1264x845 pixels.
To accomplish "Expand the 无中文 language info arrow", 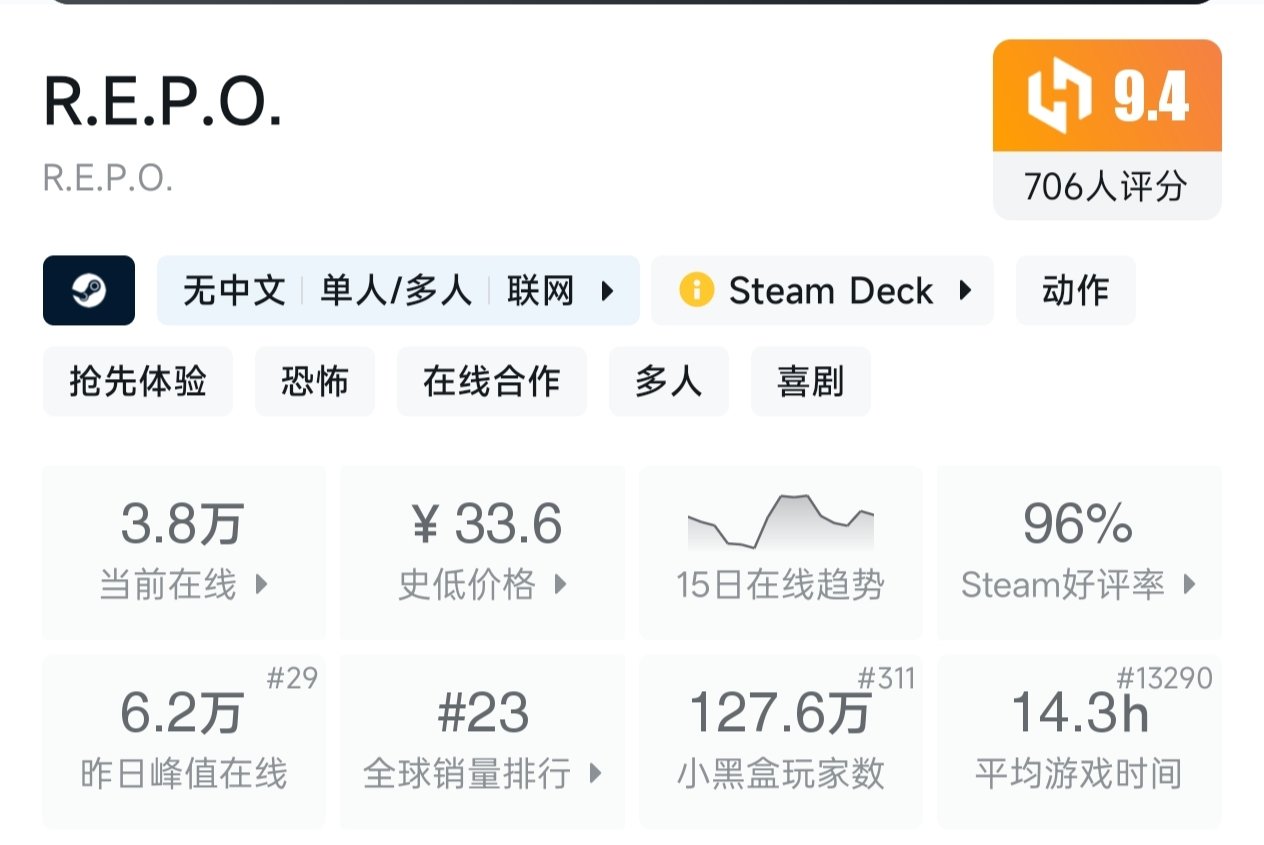I will [x=606, y=291].
